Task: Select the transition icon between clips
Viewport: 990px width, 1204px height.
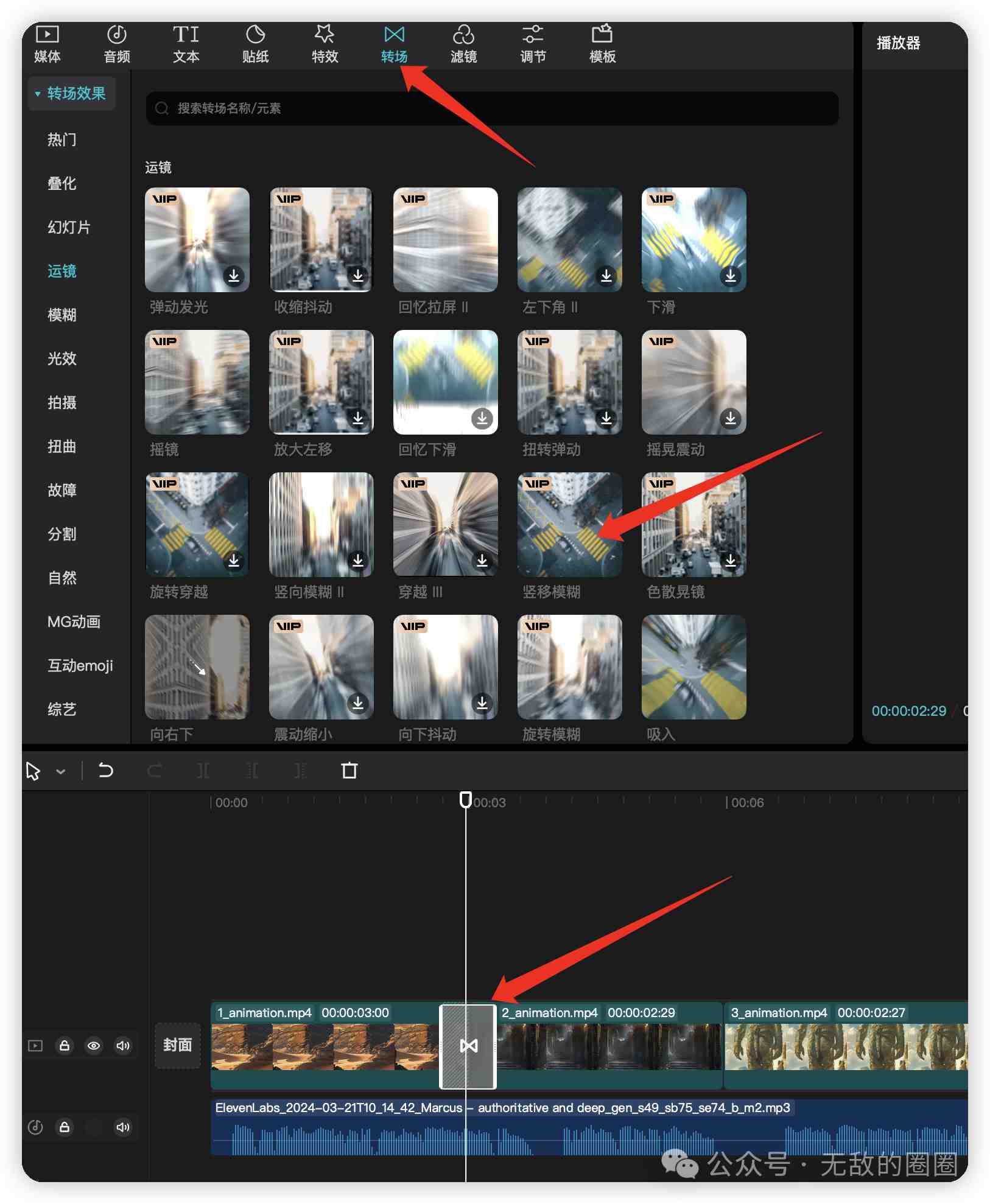Action: click(x=468, y=1046)
